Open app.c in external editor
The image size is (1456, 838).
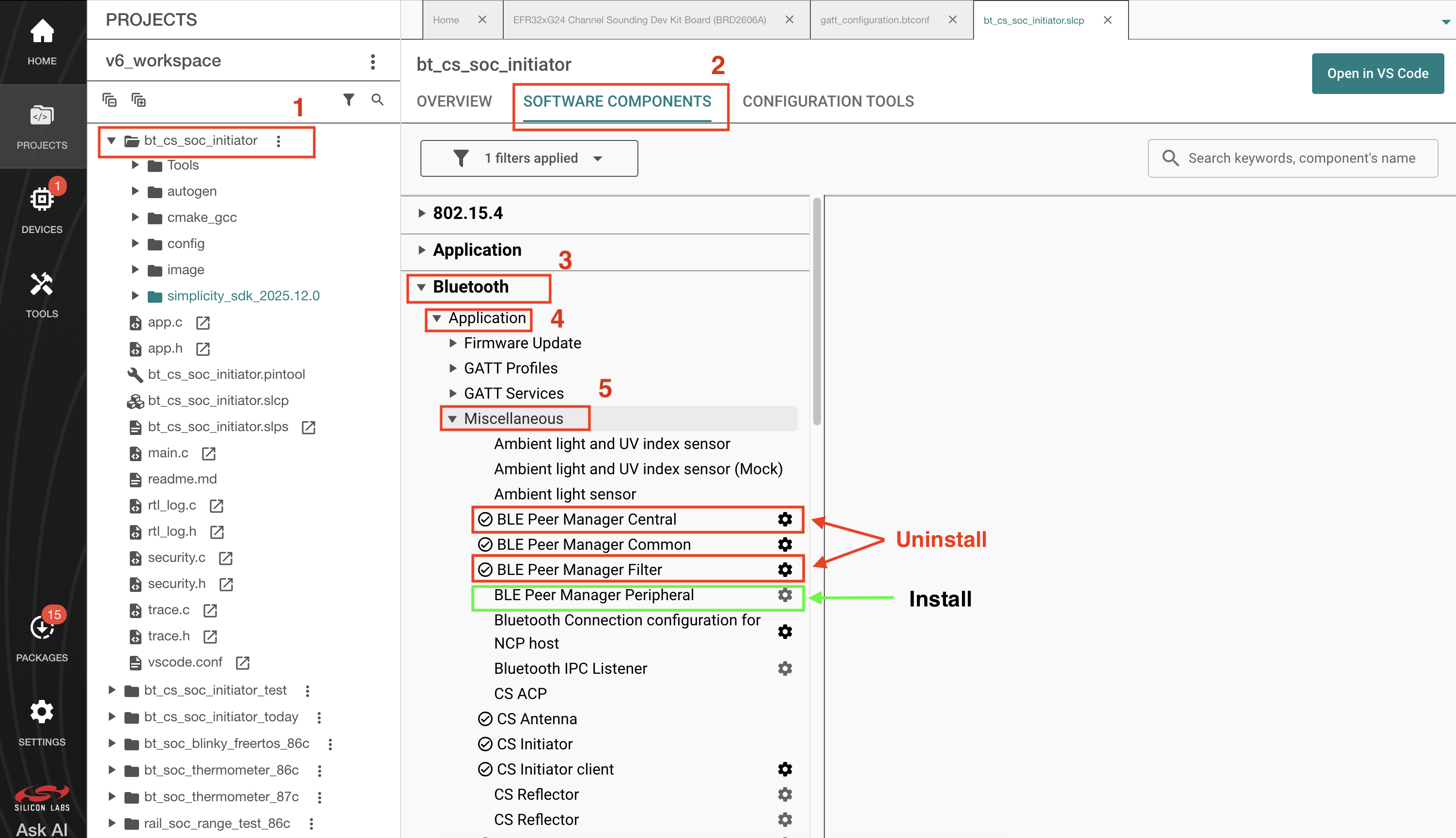[203, 323]
